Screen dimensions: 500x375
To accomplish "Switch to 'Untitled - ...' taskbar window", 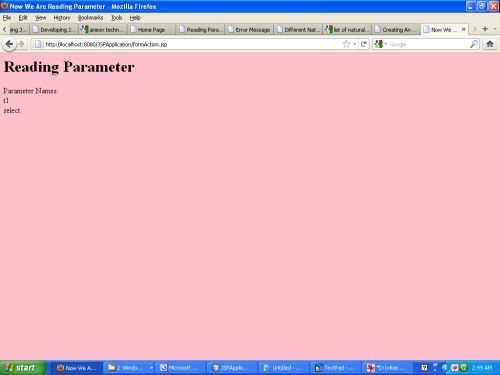I will [x=284, y=368].
